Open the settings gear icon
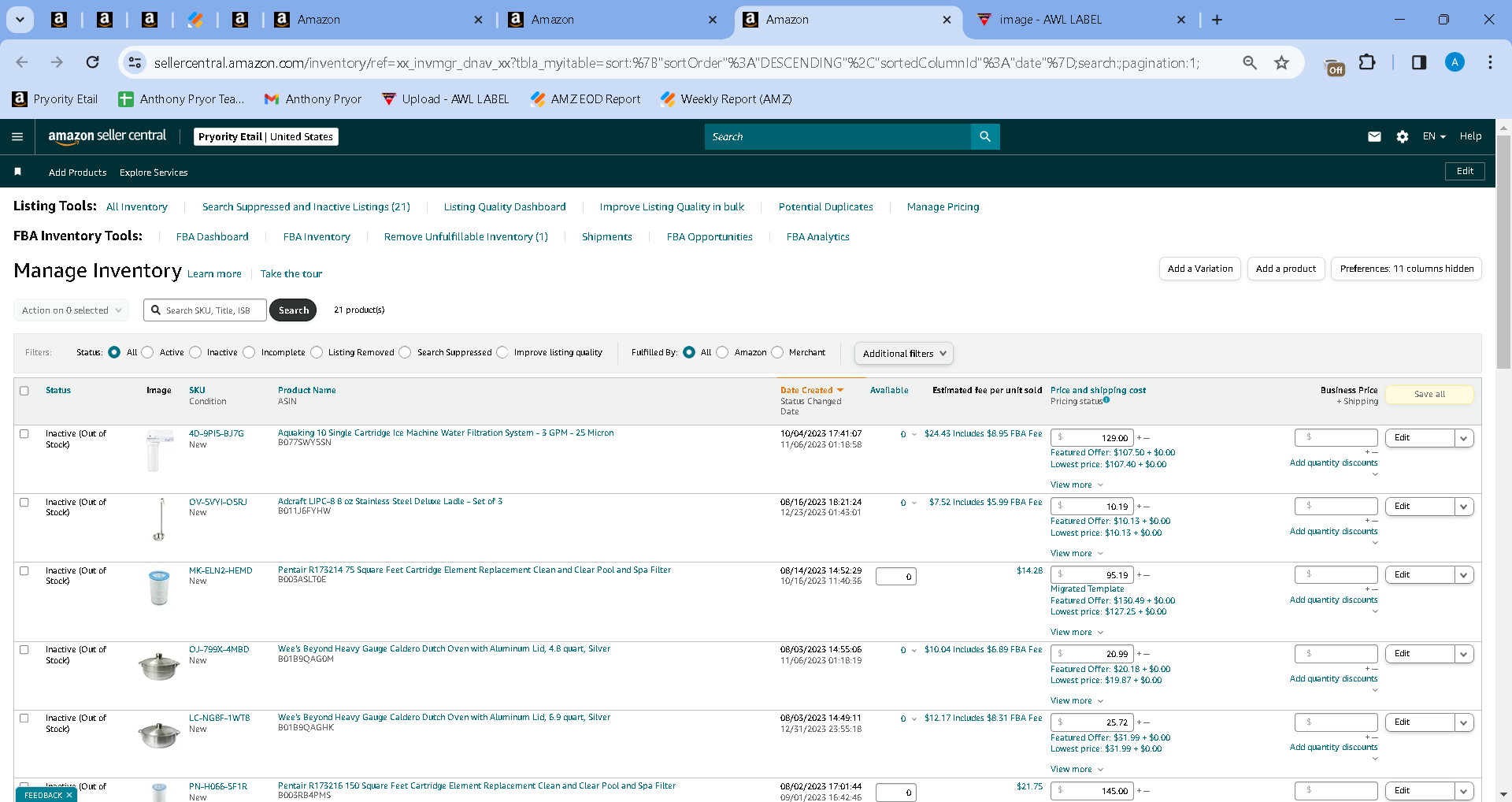Viewport: 1512px width, 802px height. coord(1402,136)
